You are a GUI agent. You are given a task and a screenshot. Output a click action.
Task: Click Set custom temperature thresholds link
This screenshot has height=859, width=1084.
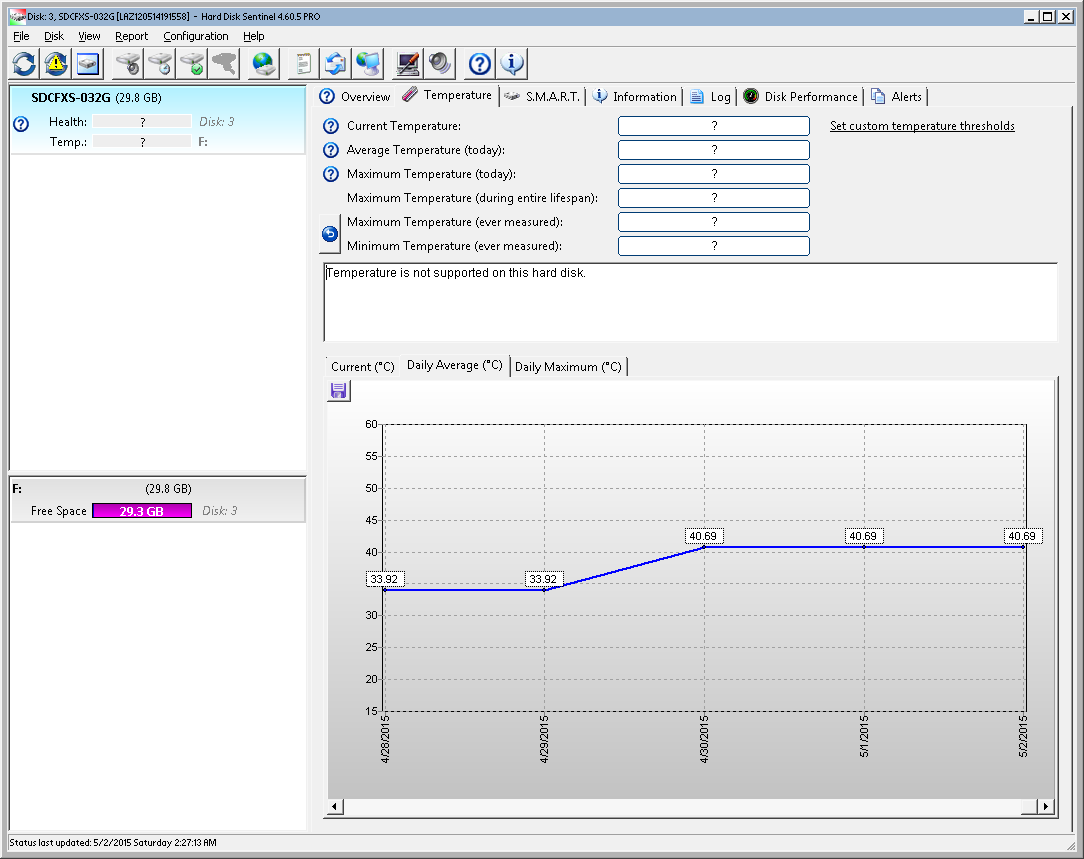[922, 126]
